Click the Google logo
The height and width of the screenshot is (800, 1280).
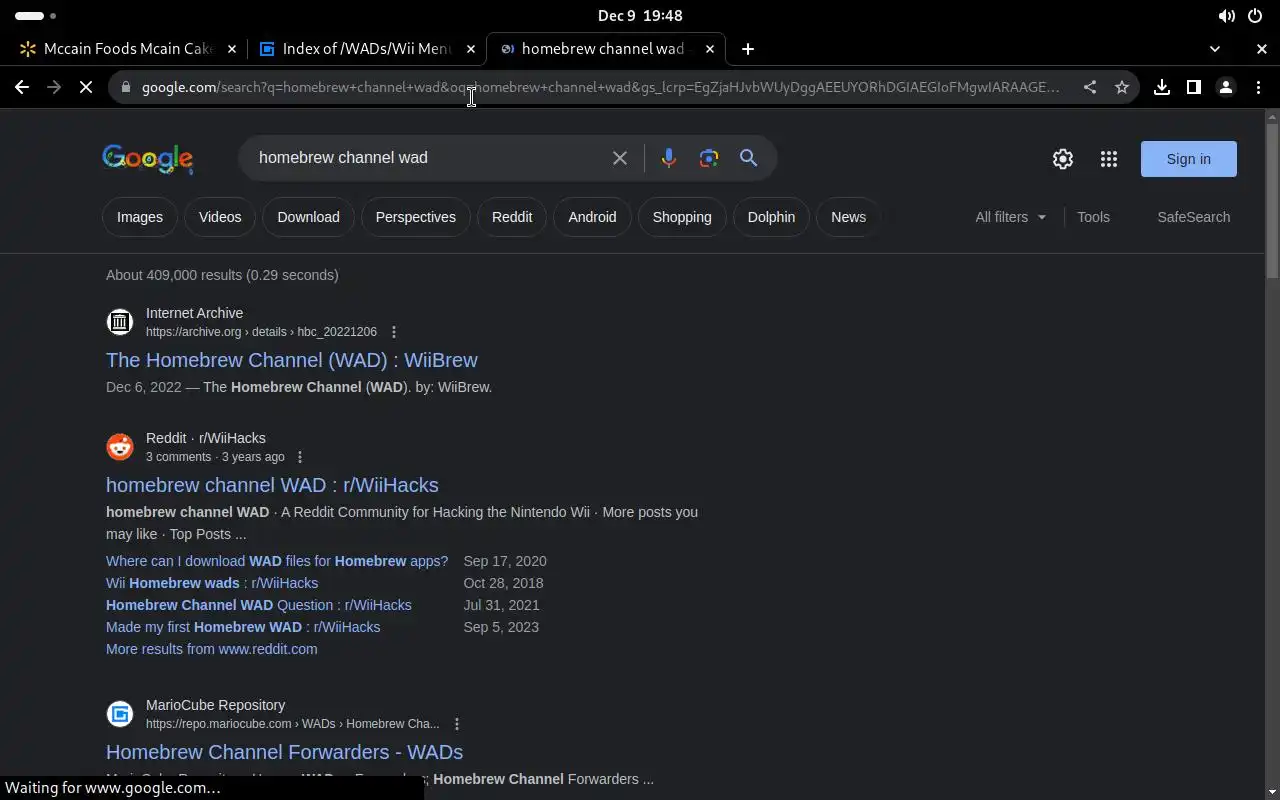point(148,159)
